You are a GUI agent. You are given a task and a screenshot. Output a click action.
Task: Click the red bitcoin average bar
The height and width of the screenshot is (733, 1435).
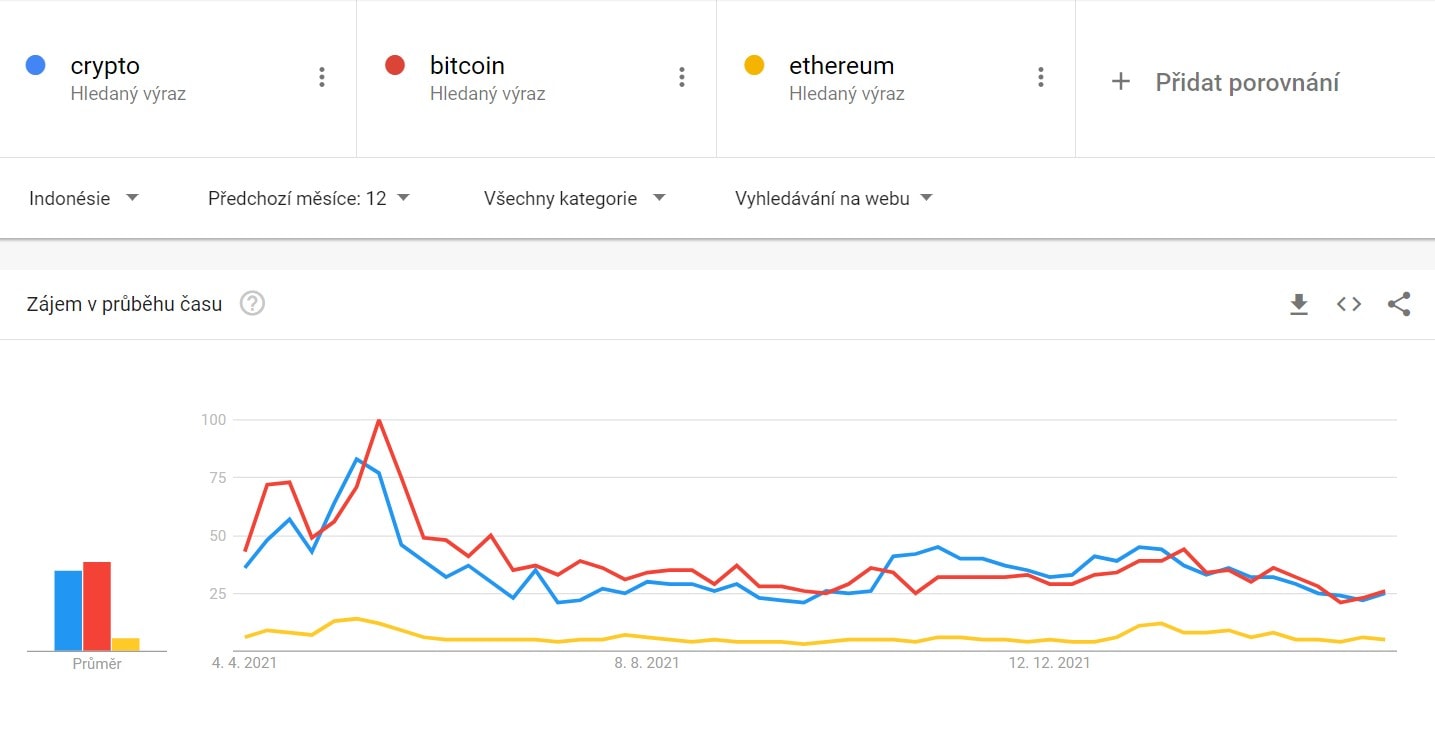(97, 606)
